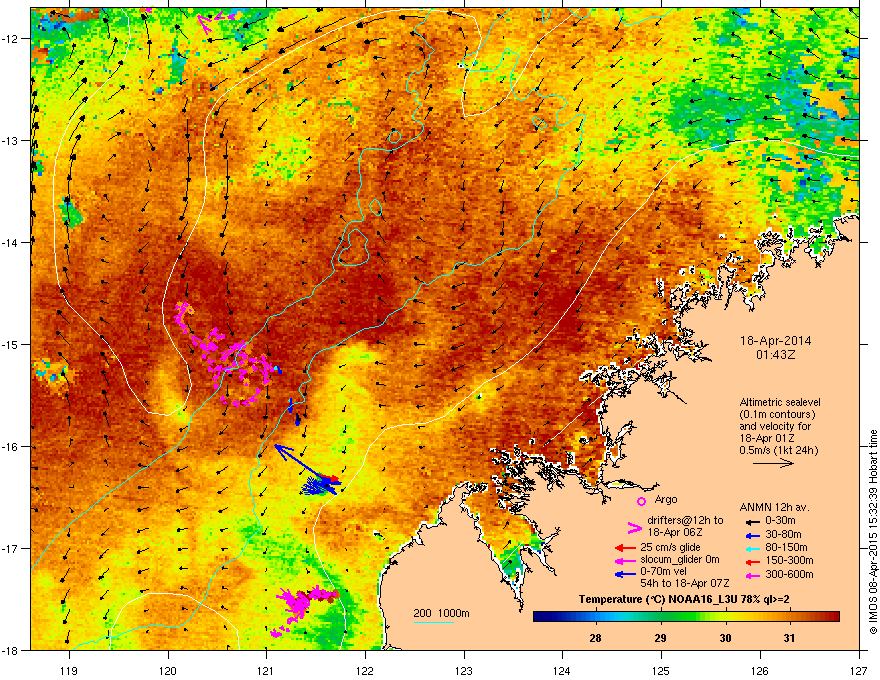Click the magenta slocum_glider 0m legend arrow
The height and width of the screenshot is (680, 880).
tap(625, 560)
